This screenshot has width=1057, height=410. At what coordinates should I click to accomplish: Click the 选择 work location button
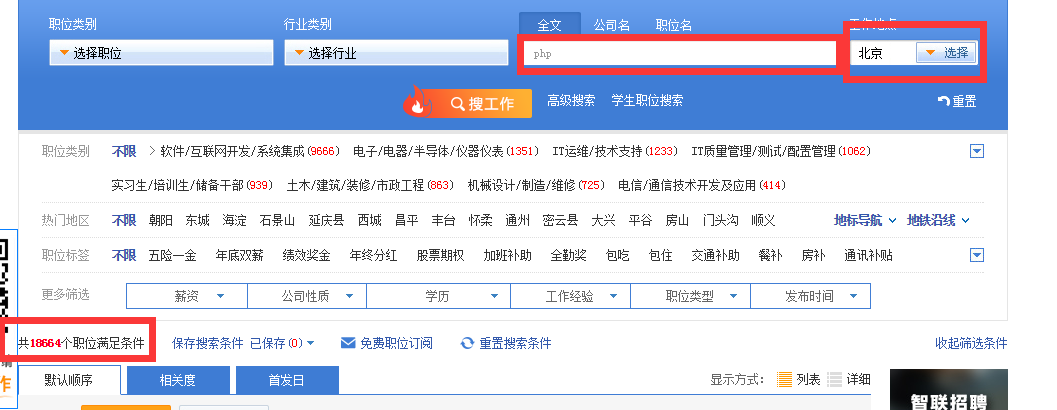(x=946, y=53)
